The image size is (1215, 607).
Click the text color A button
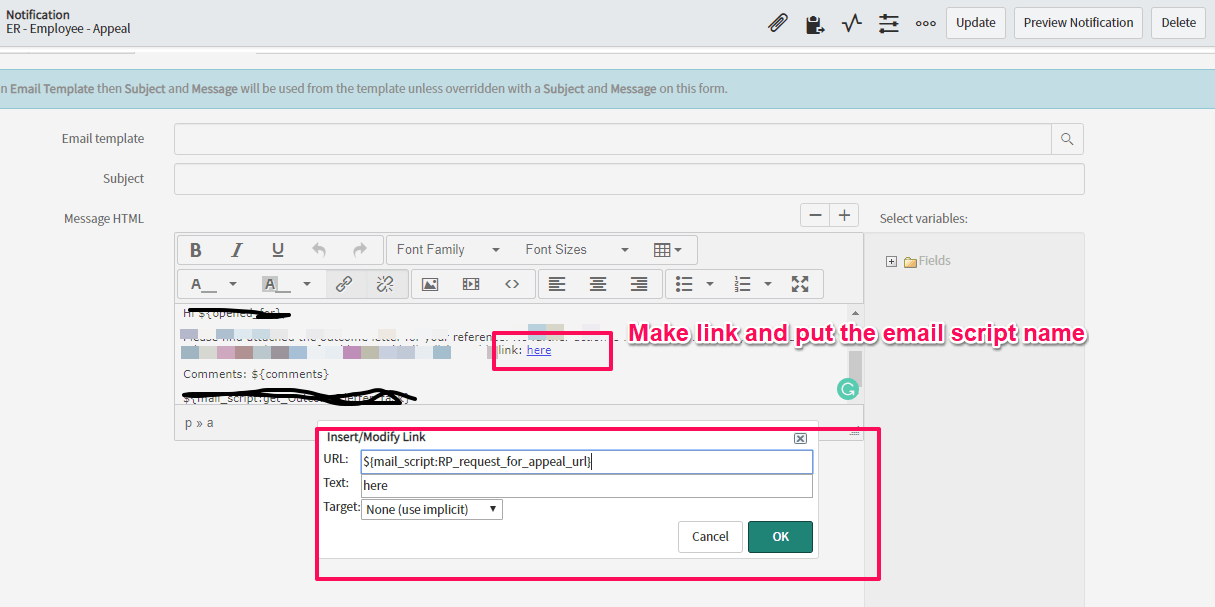coord(204,284)
